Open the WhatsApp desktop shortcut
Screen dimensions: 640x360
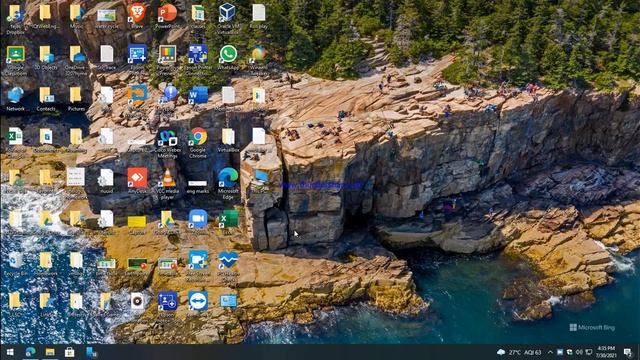228,57
